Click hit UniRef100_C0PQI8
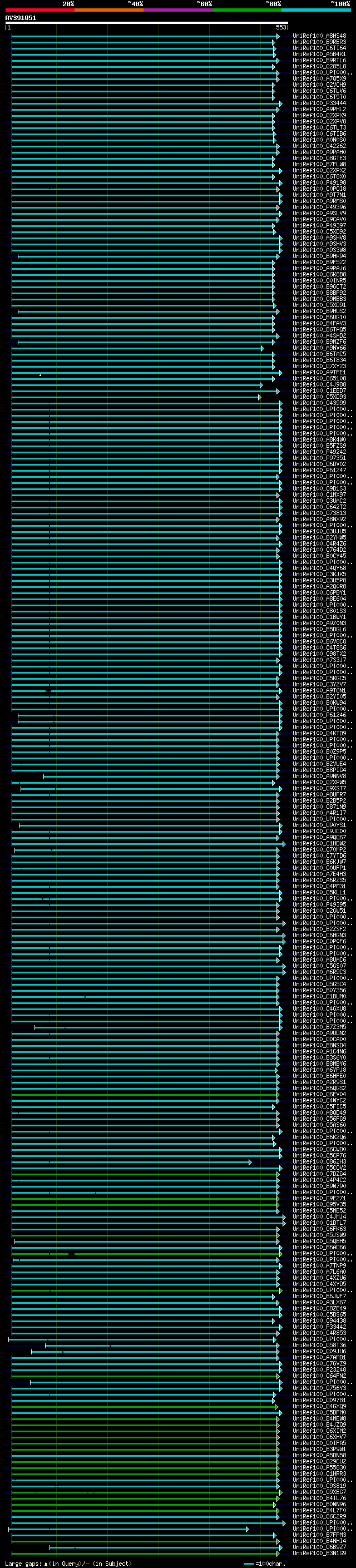Viewport: 356px width, 1568px height. pos(319,189)
